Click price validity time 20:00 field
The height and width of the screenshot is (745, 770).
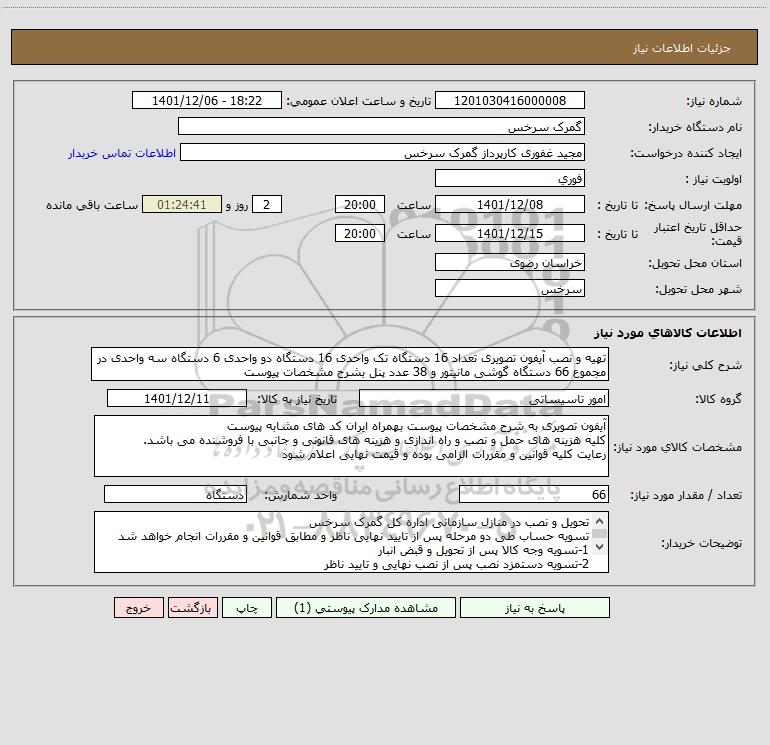[x=359, y=233]
